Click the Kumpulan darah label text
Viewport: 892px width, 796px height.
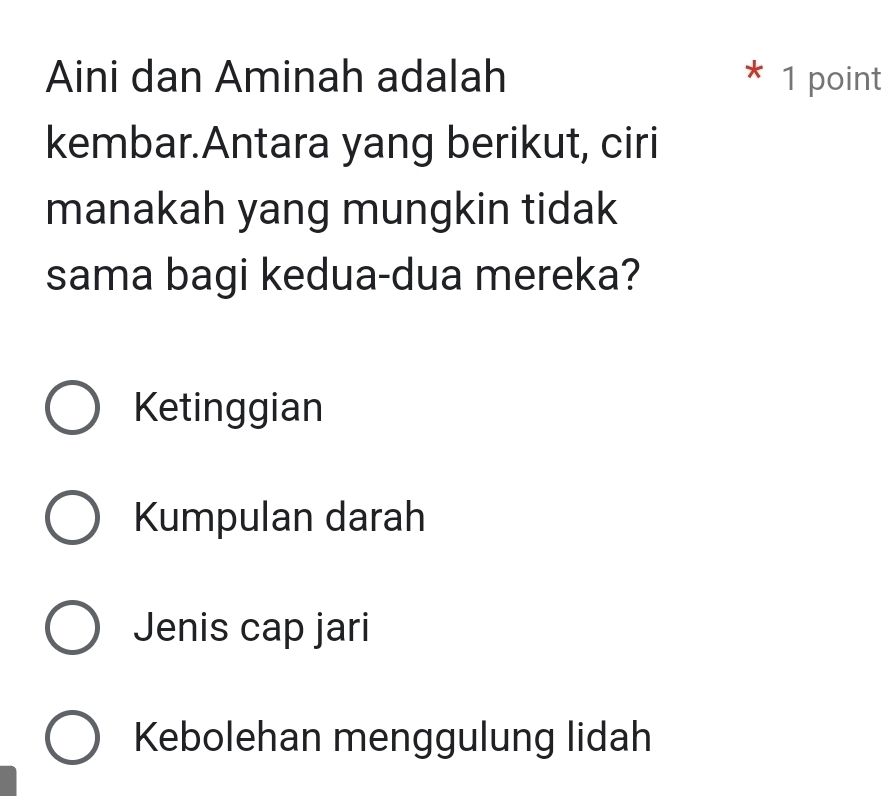[x=279, y=518]
